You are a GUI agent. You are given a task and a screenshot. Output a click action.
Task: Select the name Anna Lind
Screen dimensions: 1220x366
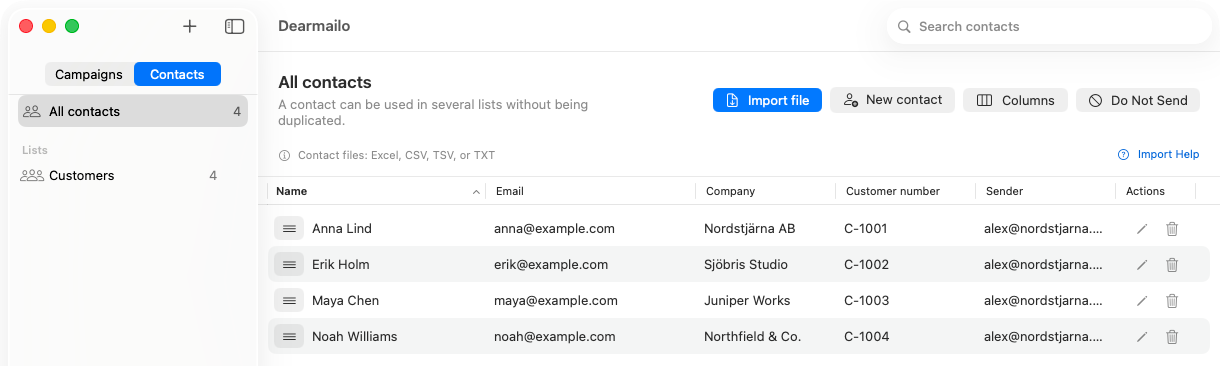(x=342, y=228)
